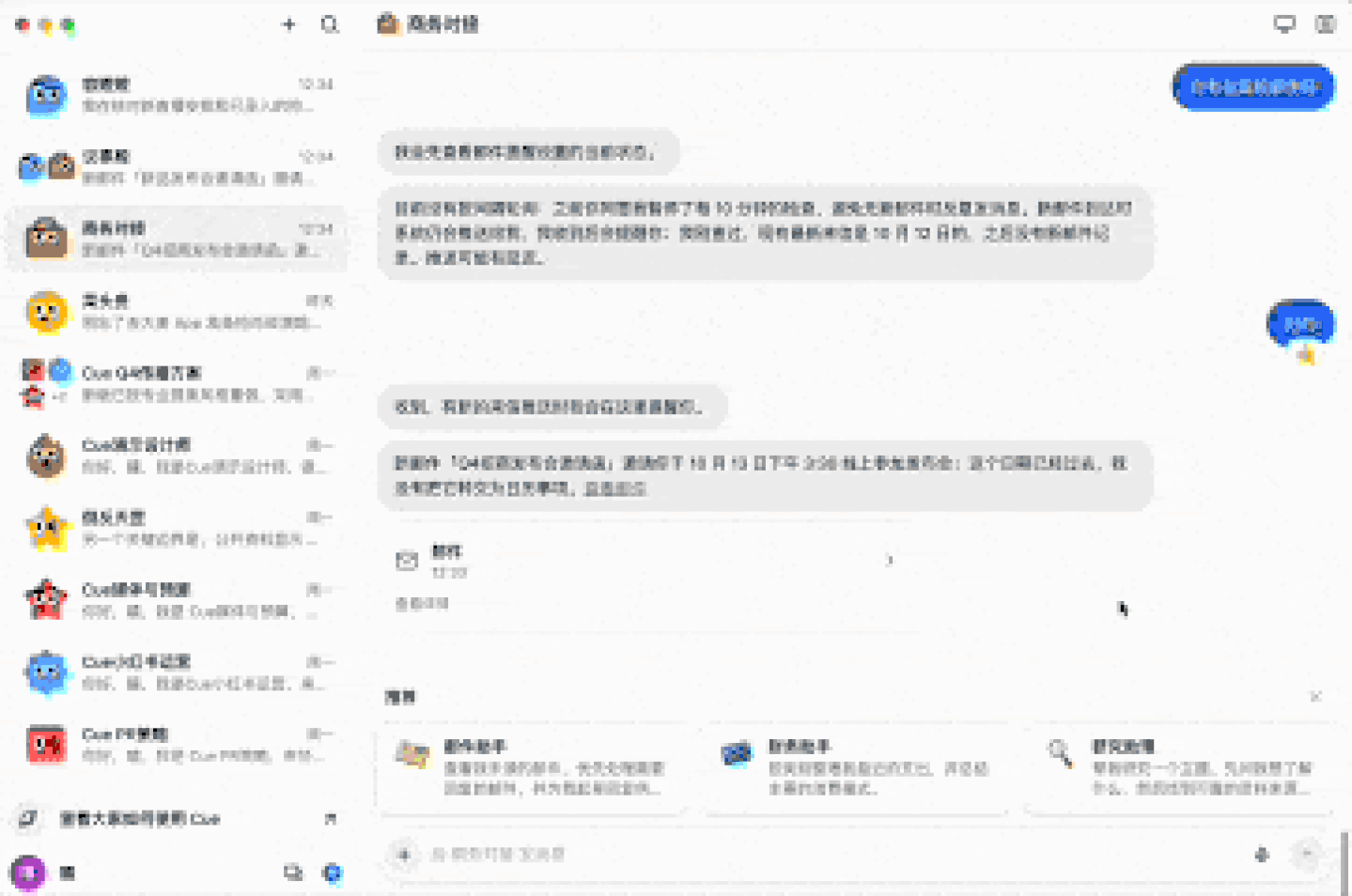Select the finance assistant card with blue icon
The image size is (1352, 896).
[856, 768]
